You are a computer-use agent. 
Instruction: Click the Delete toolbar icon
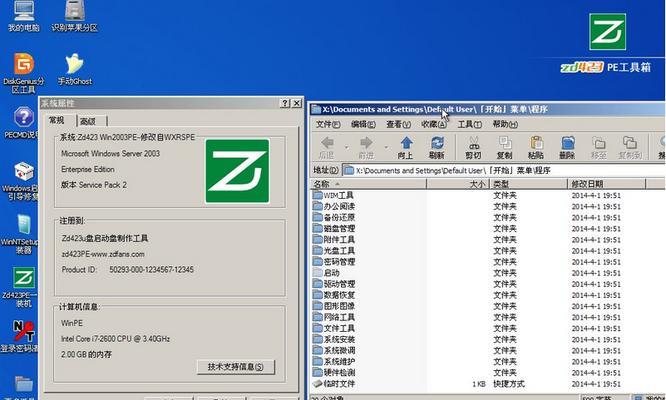[567, 147]
